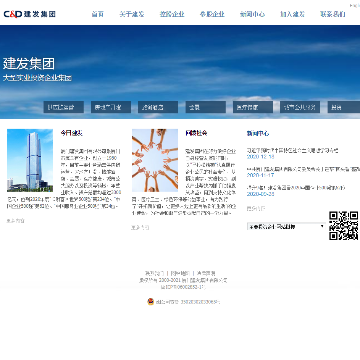Select the 房地产开发 banner button
Screen dimensions: 360x360
click(111, 107)
